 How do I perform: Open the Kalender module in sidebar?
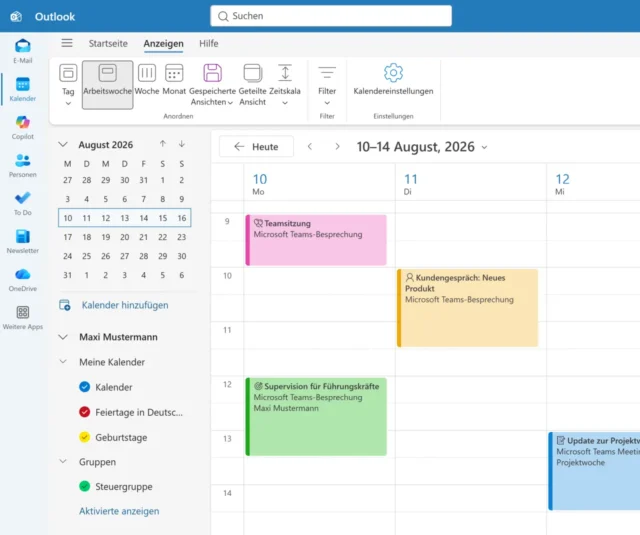tap(22, 89)
